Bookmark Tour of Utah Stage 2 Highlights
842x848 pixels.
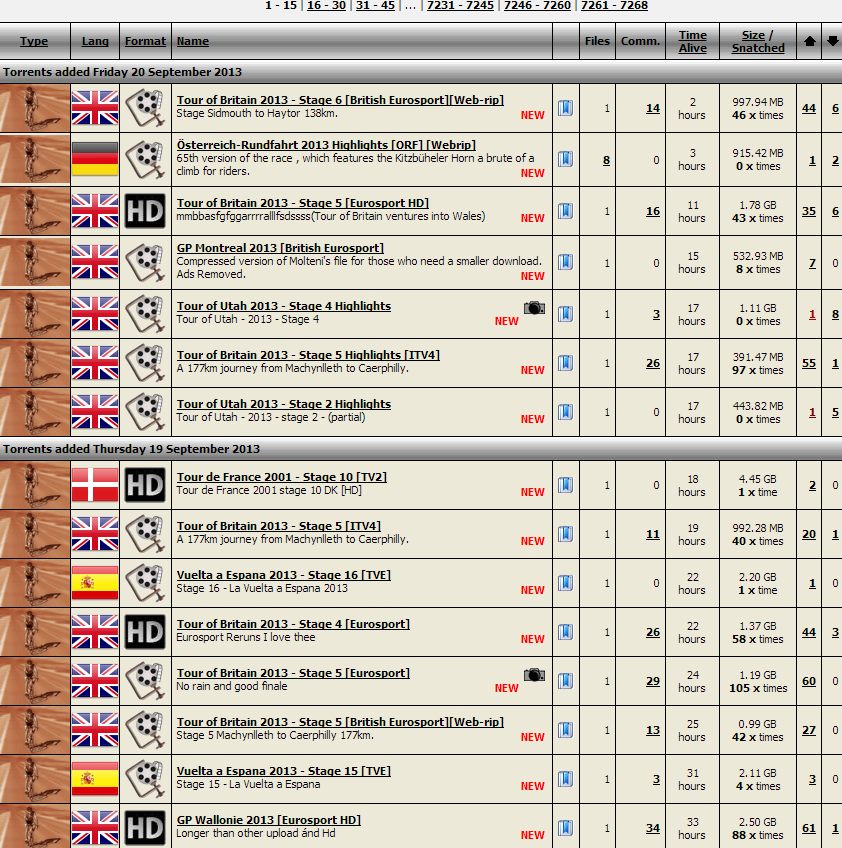tap(565, 412)
